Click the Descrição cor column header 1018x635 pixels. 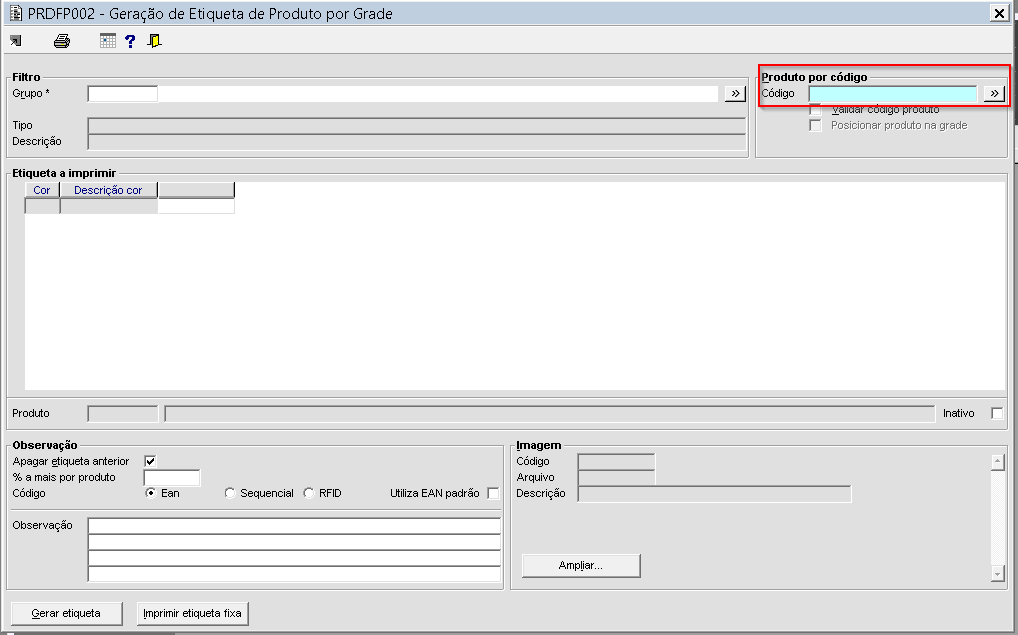point(108,190)
